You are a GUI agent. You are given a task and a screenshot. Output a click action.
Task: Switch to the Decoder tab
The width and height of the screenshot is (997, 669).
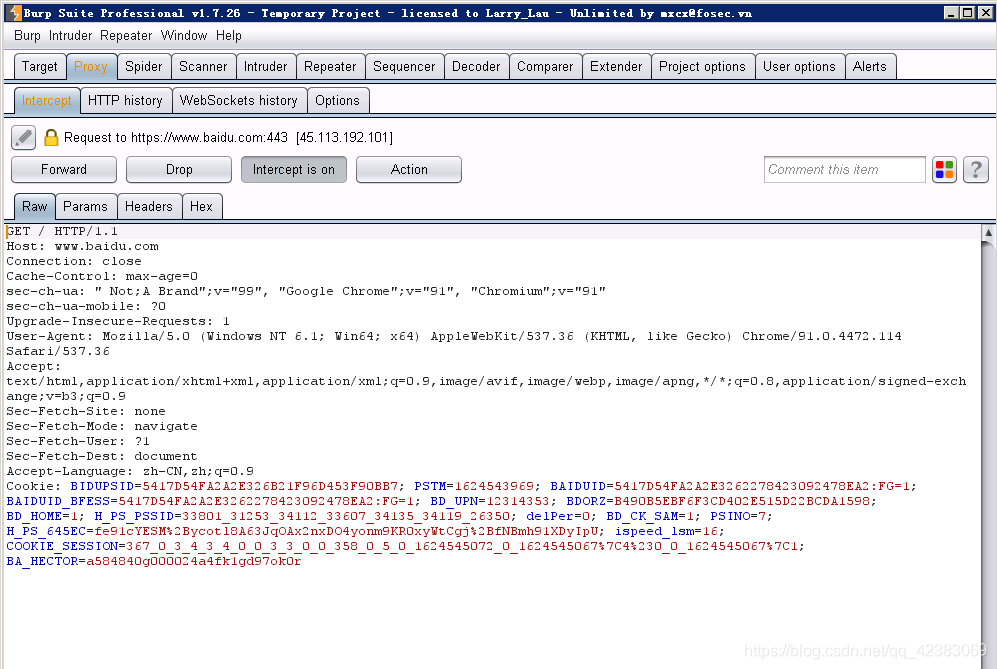coord(476,67)
